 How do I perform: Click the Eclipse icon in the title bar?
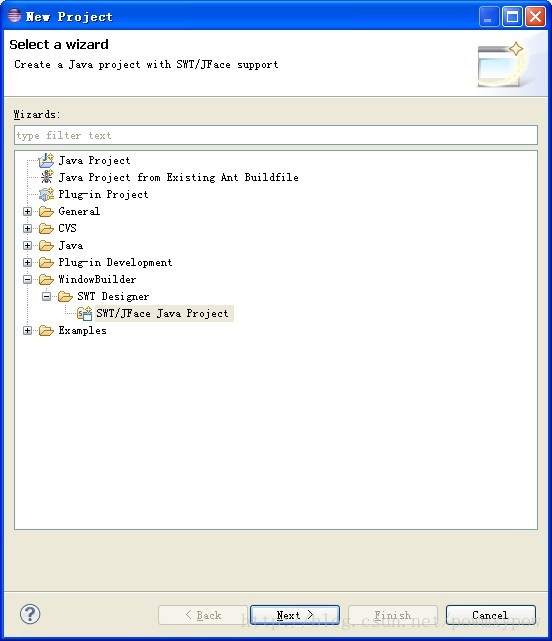click(x=14, y=16)
